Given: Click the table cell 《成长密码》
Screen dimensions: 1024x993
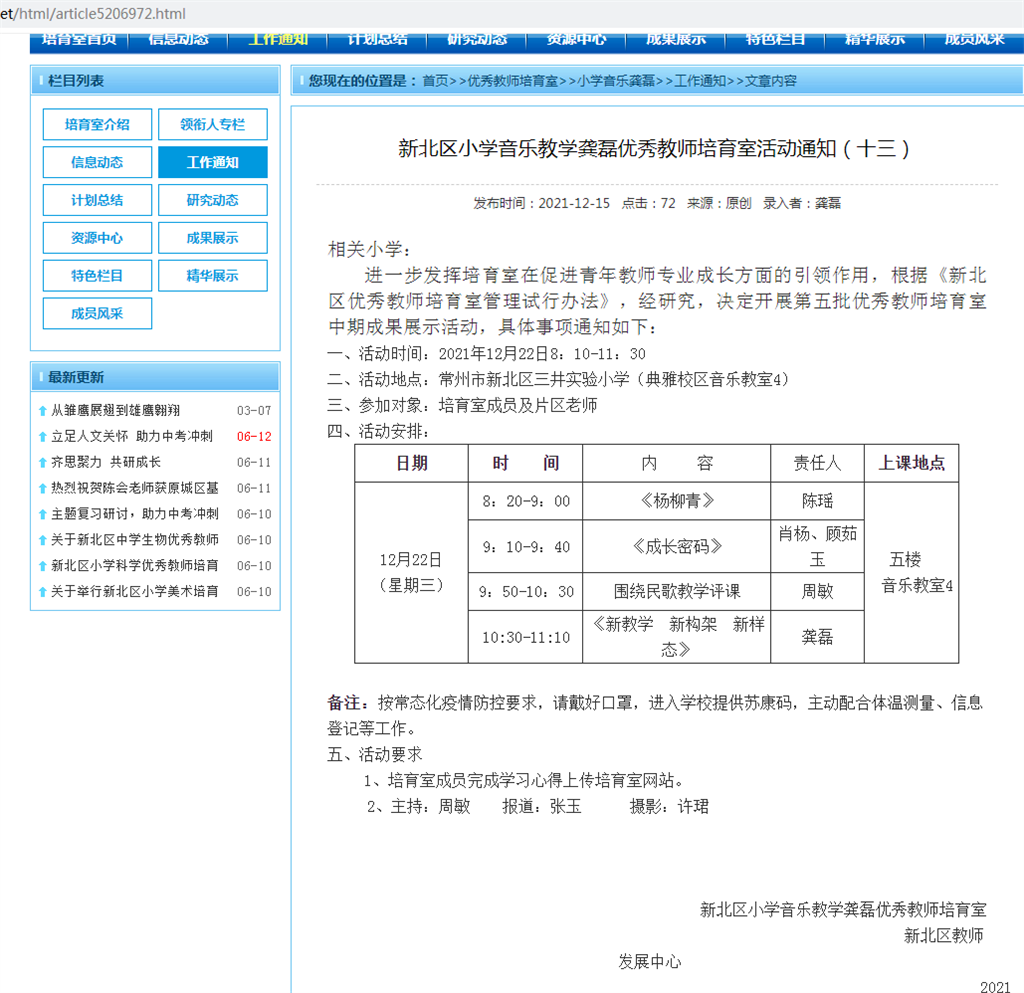Looking at the screenshot, I should click(x=677, y=547).
